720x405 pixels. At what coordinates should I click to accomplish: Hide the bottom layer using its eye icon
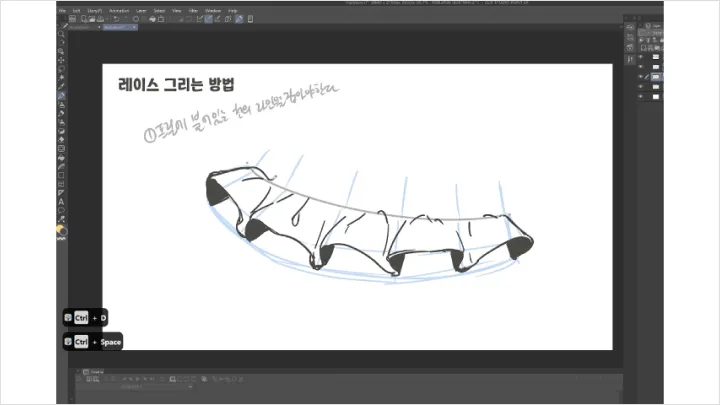[641, 96]
